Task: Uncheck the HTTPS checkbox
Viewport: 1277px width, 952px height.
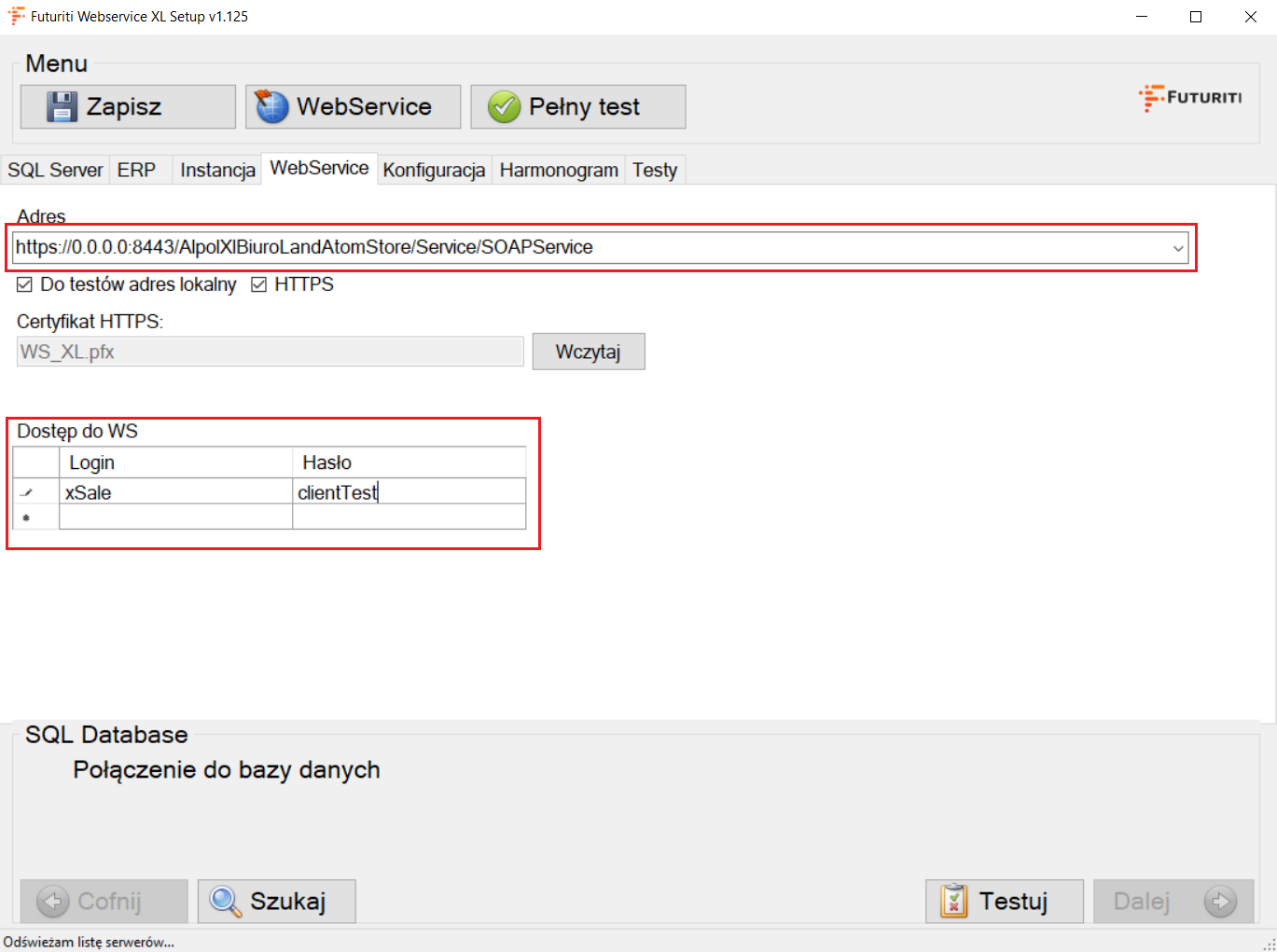Action: coord(259,284)
